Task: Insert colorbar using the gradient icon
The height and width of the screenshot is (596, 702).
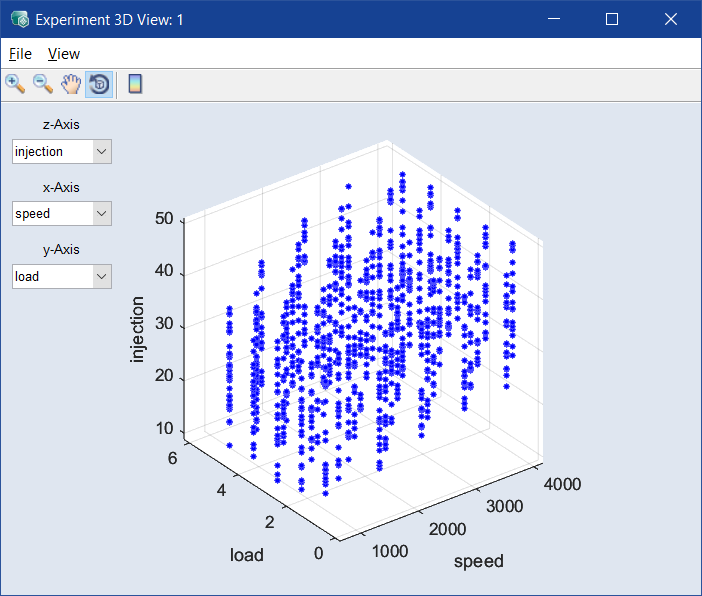Action: (135, 84)
